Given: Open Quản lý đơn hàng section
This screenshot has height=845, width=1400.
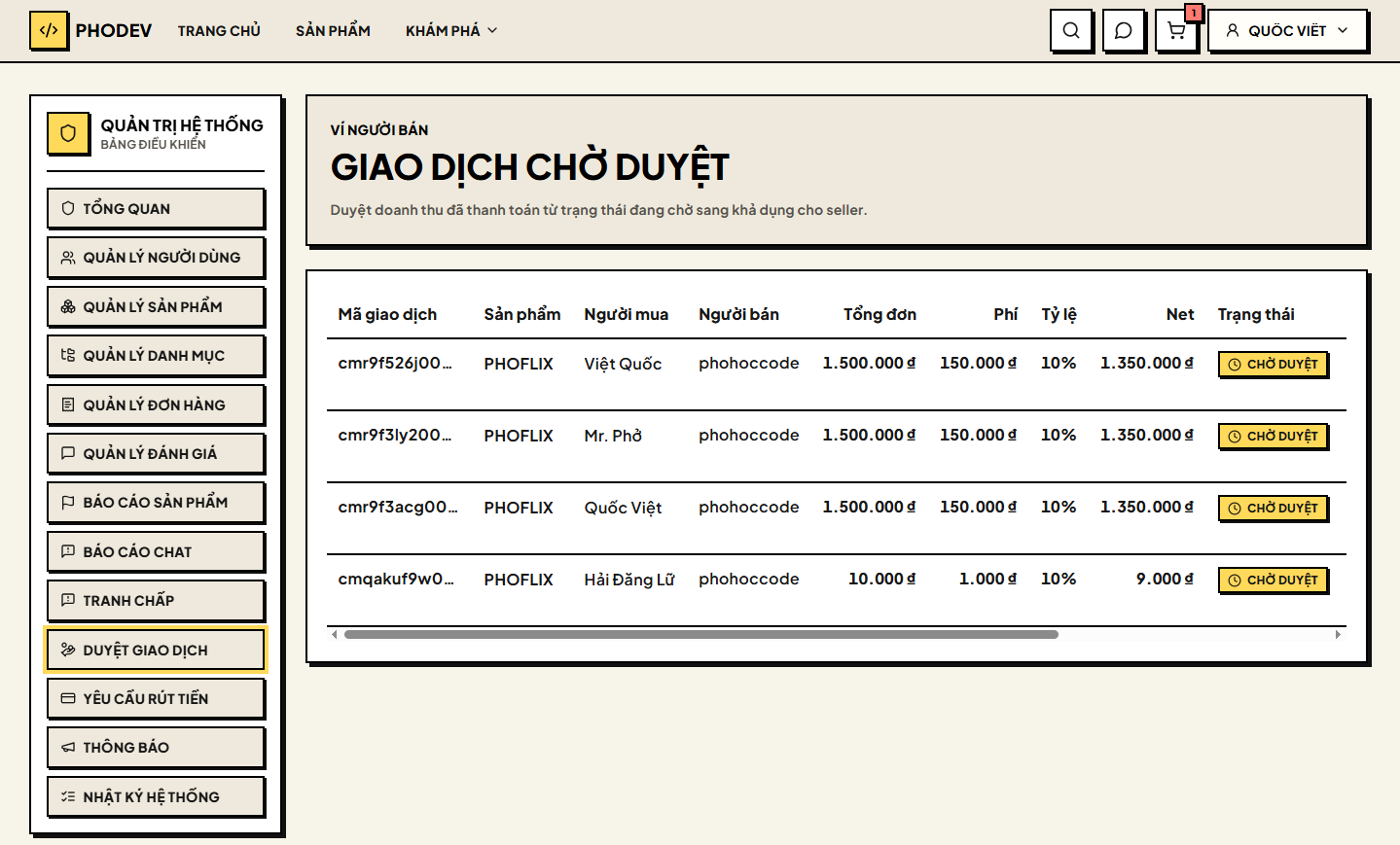Looking at the screenshot, I should coord(156,405).
